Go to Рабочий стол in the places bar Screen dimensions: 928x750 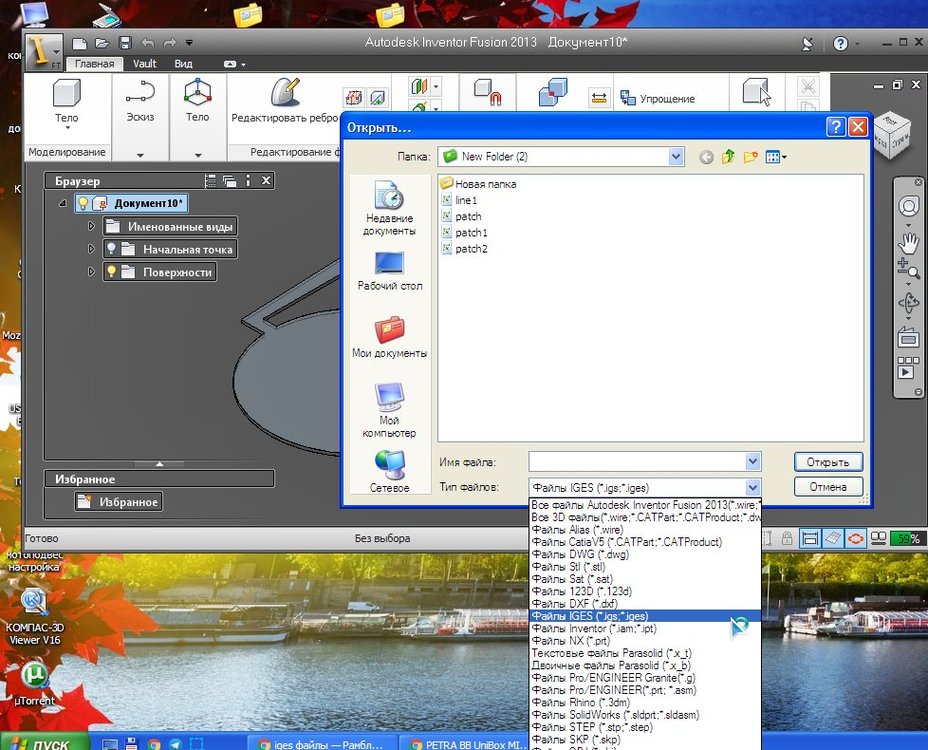pos(389,271)
